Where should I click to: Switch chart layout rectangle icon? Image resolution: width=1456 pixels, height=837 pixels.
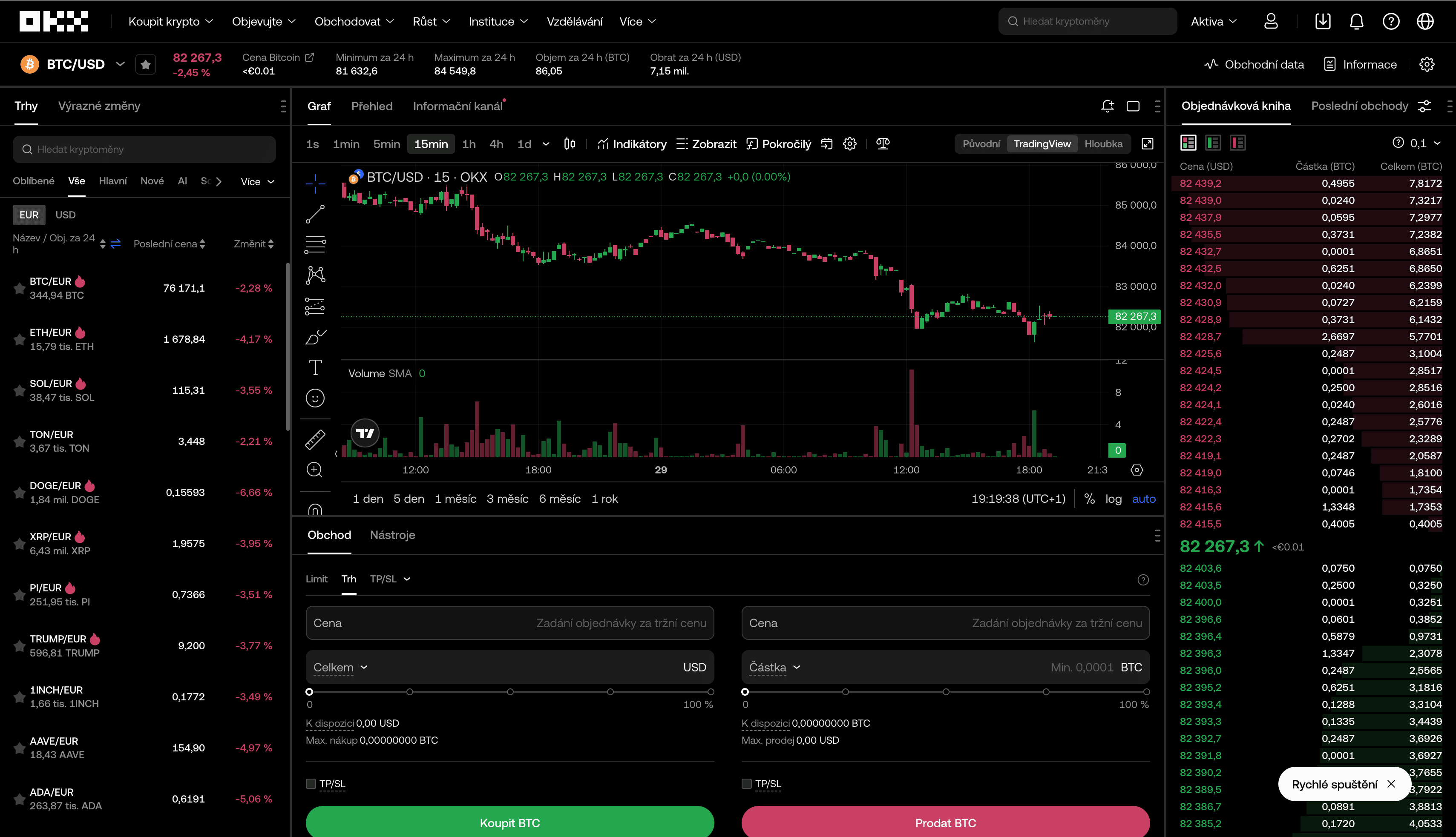[1133, 106]
